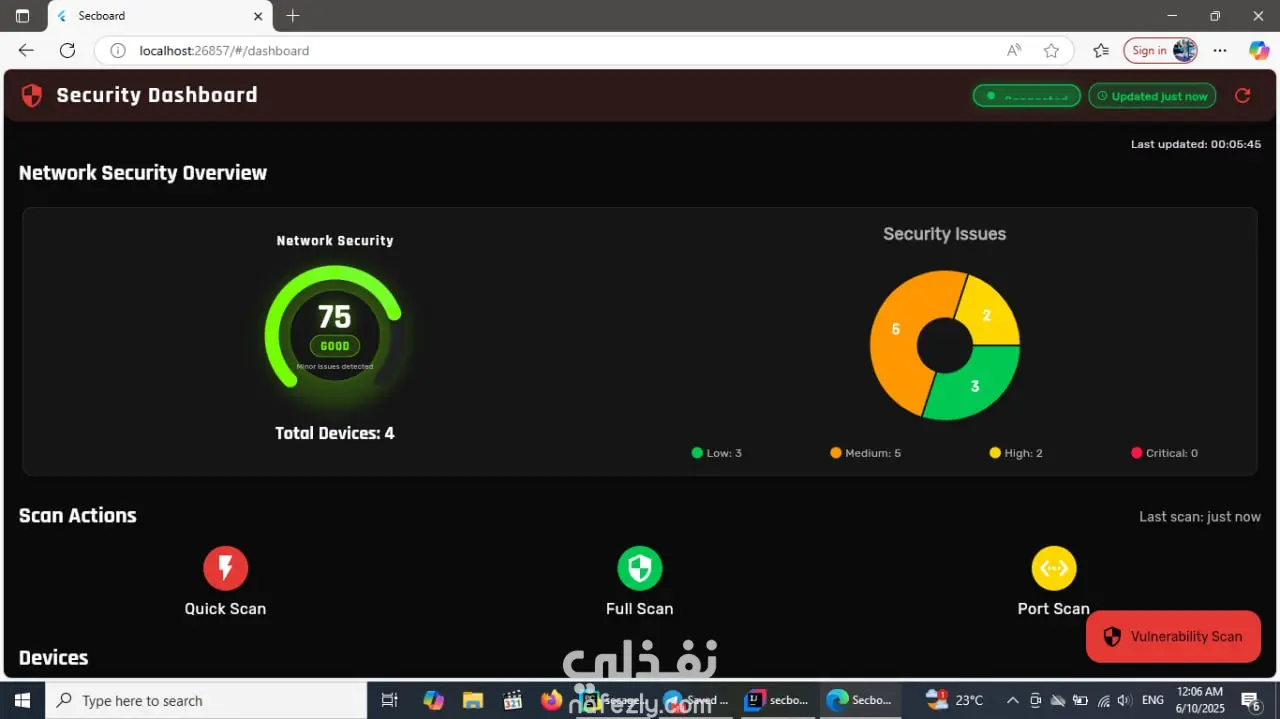This screenshot has height=719, width=1280.
Task: Click the GOOD rating badge in the gauge
Action: (335, 346)
